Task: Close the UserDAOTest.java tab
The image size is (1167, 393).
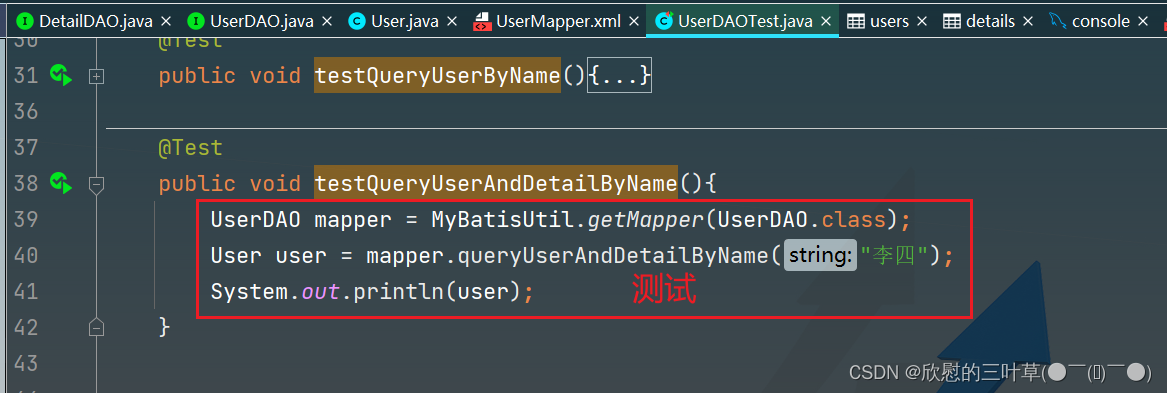Action: pos(825,22)
